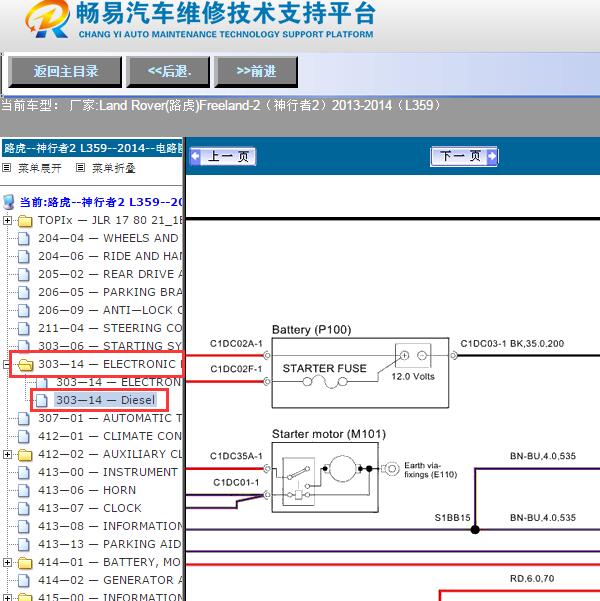The height and width of the screenshot is (601, 600).
Task: Click the 413-06 HORN page icon
Action: (24, 491)
